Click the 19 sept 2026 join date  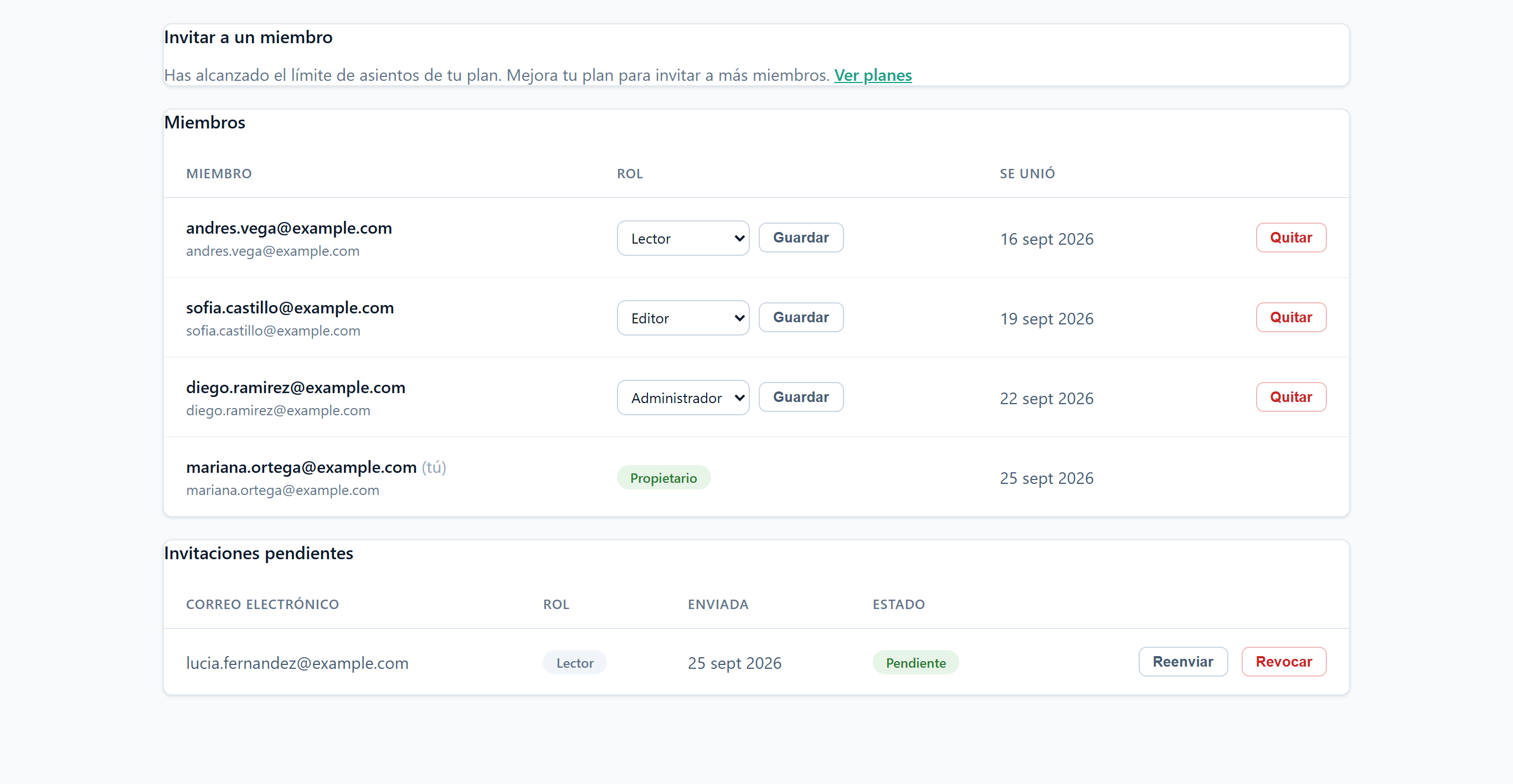(1047, 319)
